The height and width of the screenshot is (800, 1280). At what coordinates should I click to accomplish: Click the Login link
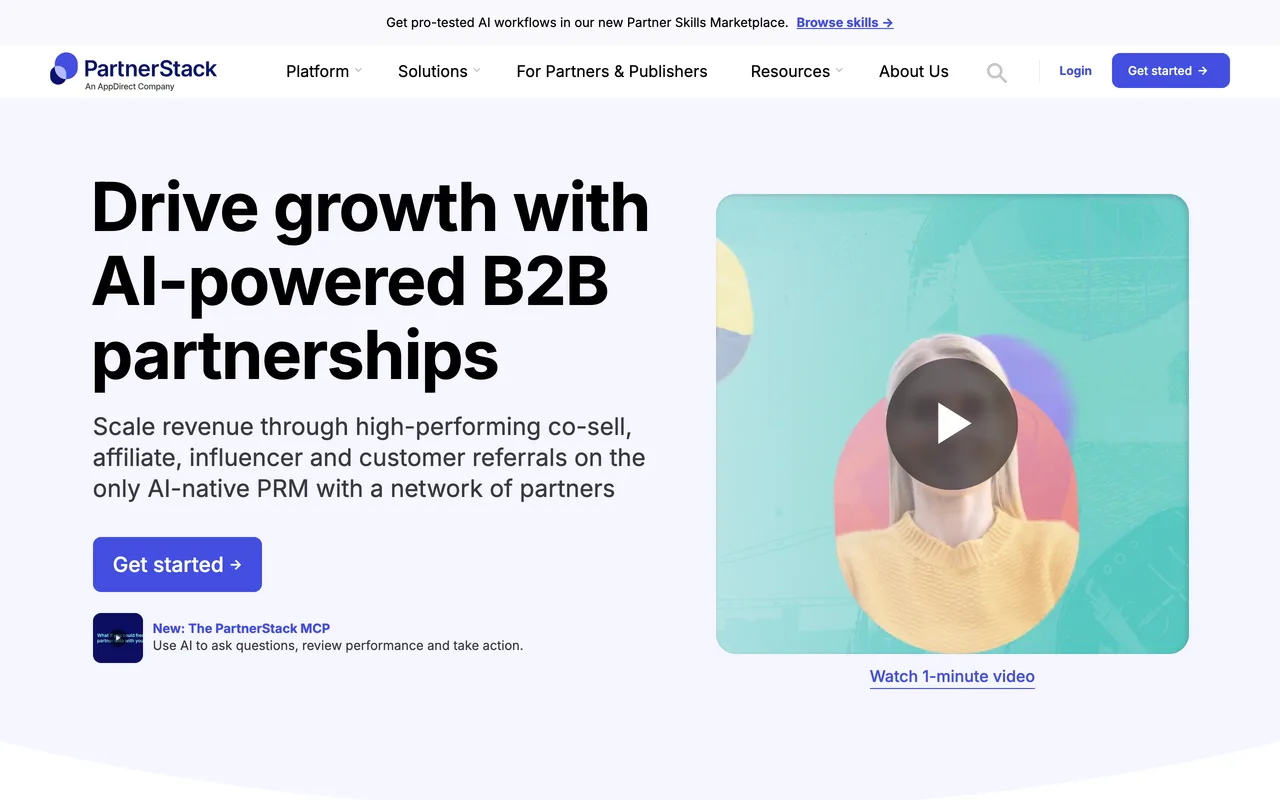click(x=1075, y=71)
